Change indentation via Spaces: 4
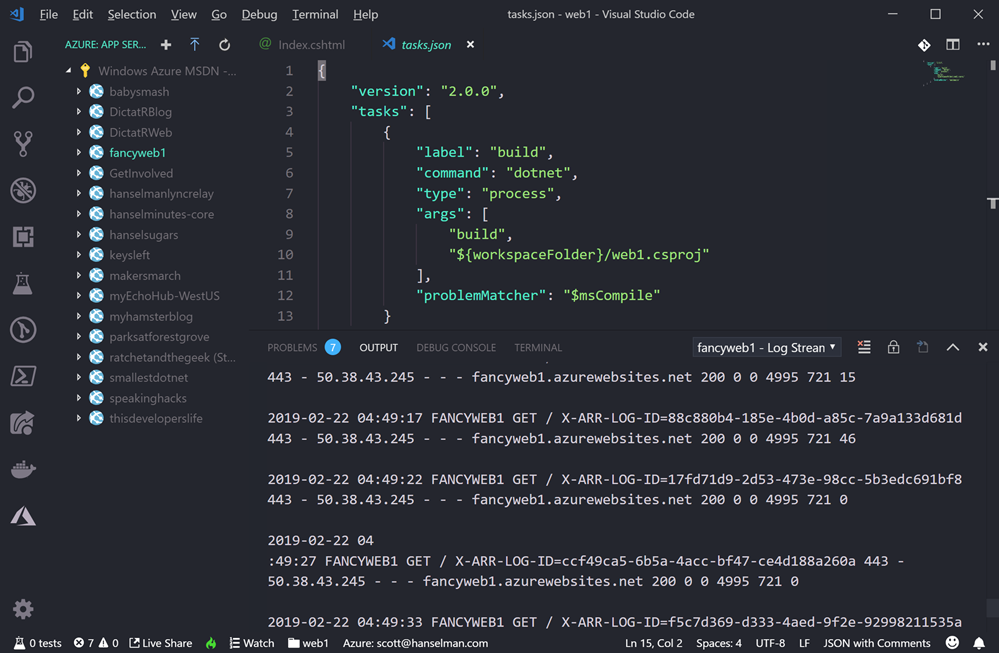This screenshot has width=999, height=653. [x=719, y=643]
